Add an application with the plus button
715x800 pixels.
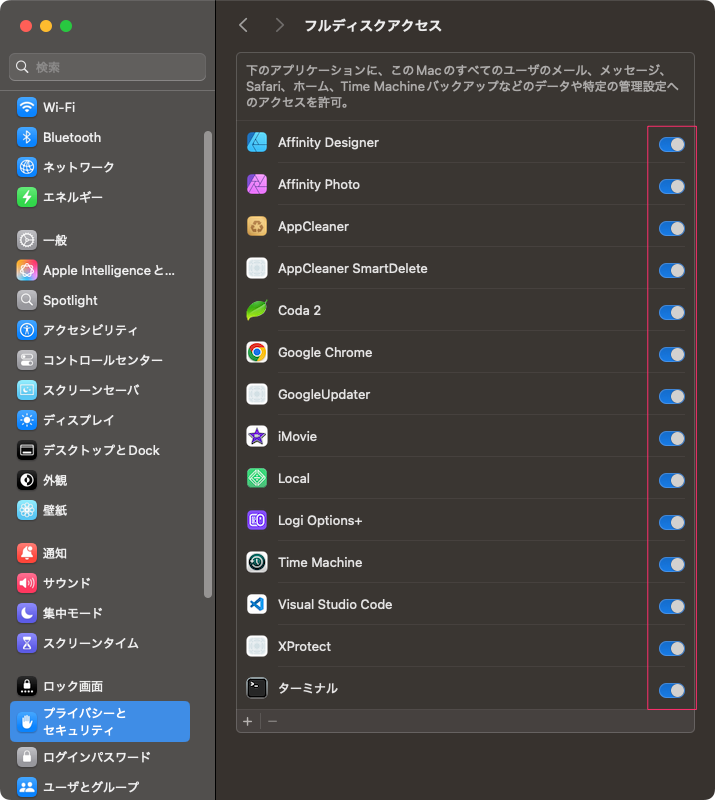[x=248, y=721]
